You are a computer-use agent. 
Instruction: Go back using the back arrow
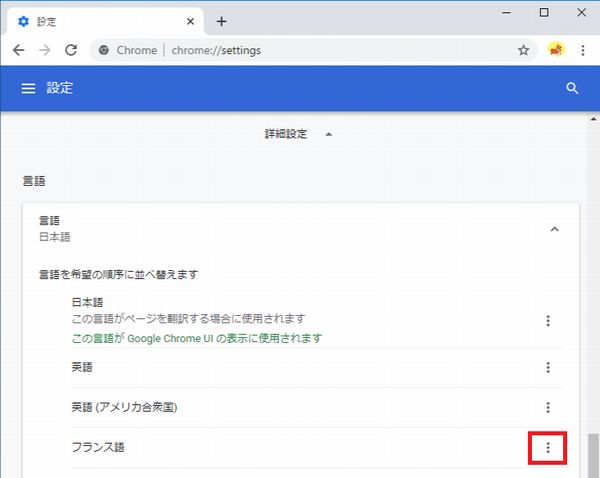(18, 50)
